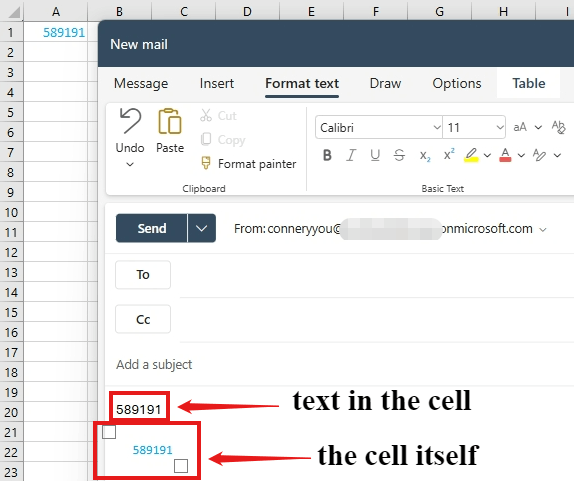Toggle Italic formatting
This screenshot has width=574, height=481.
[351, 156]
